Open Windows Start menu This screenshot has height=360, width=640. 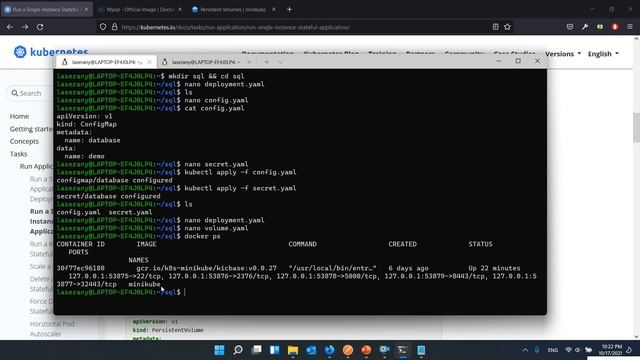click(219, 350)
